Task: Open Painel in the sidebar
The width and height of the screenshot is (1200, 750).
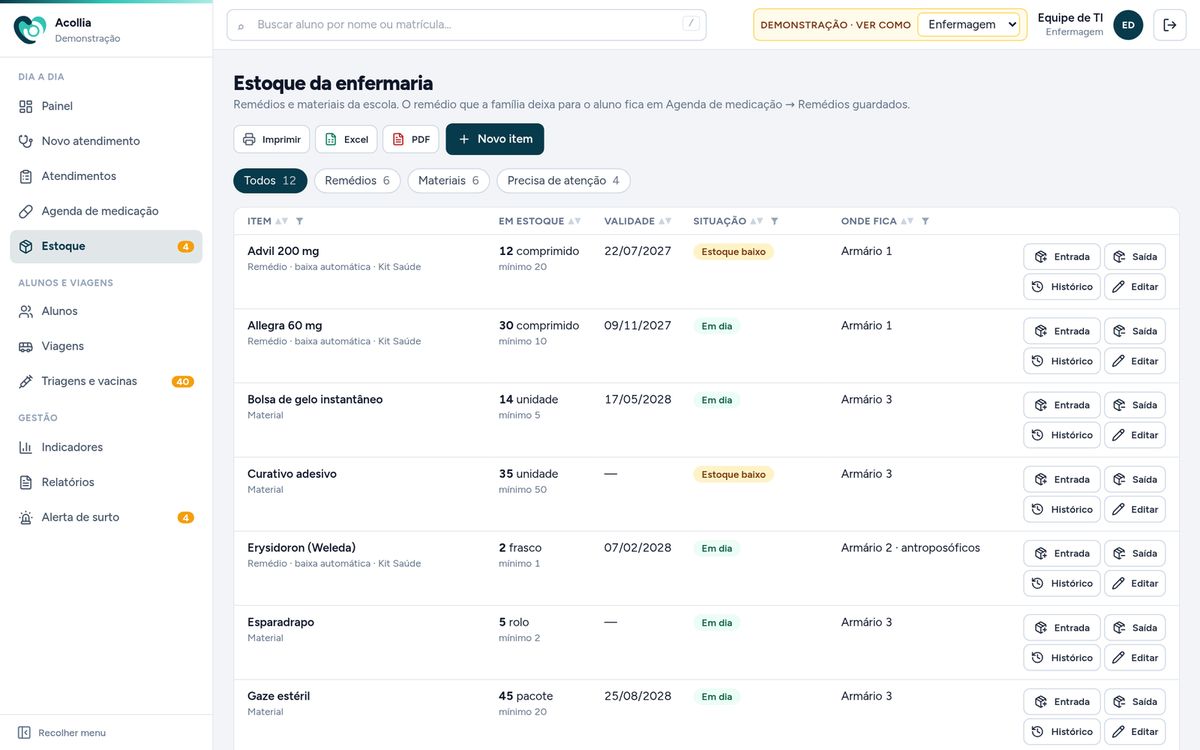Action: tap(106, 106)
